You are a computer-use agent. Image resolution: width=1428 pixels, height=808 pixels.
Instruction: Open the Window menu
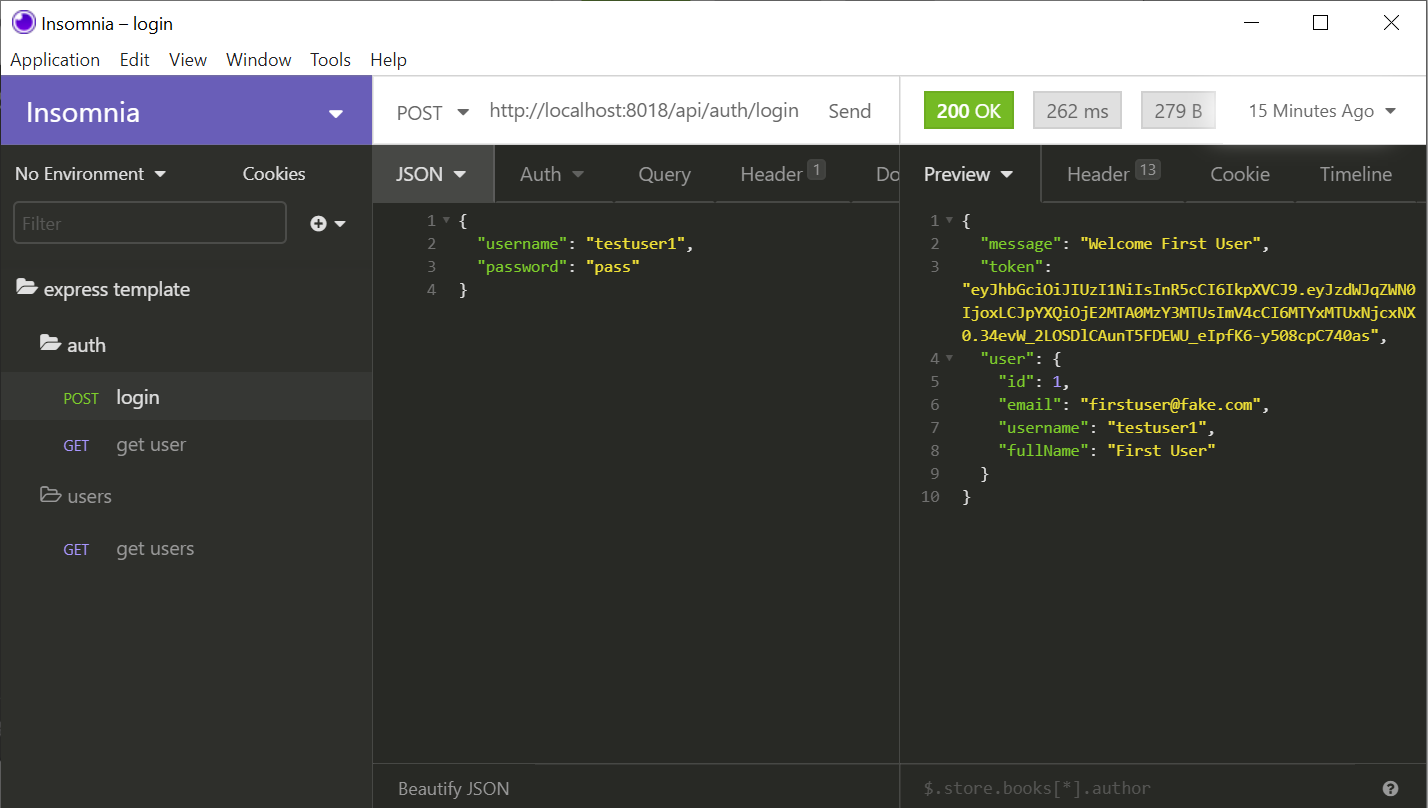pos(258,60)
